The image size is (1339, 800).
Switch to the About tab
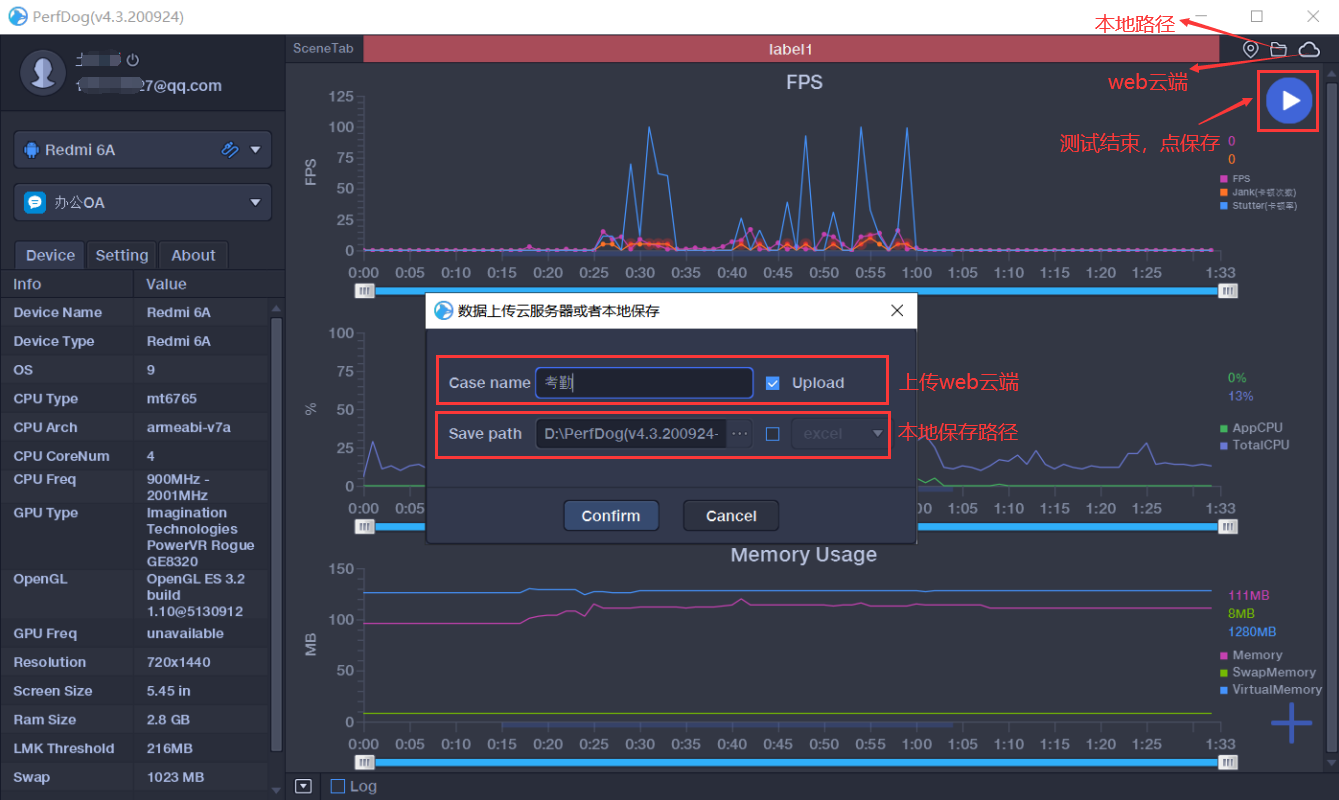coord(193,255)
